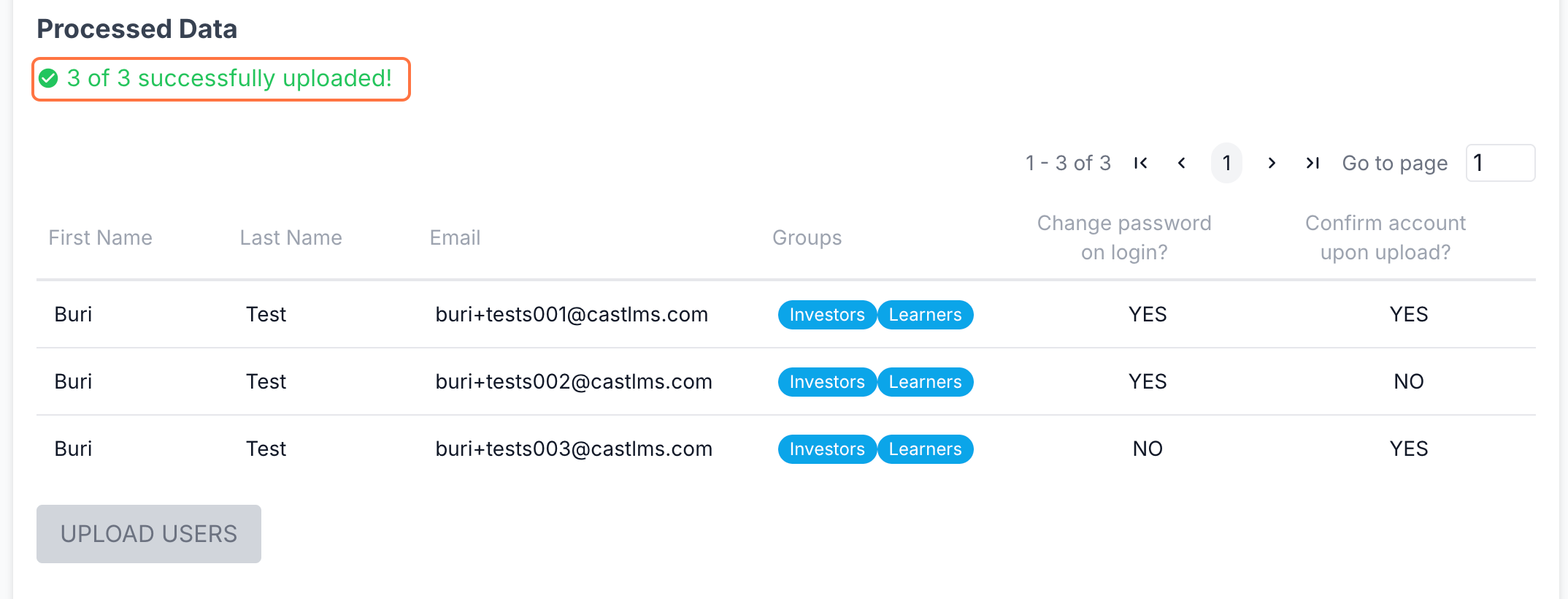
Task: Click the green success checkmark icon
Action: click(49, 78)
